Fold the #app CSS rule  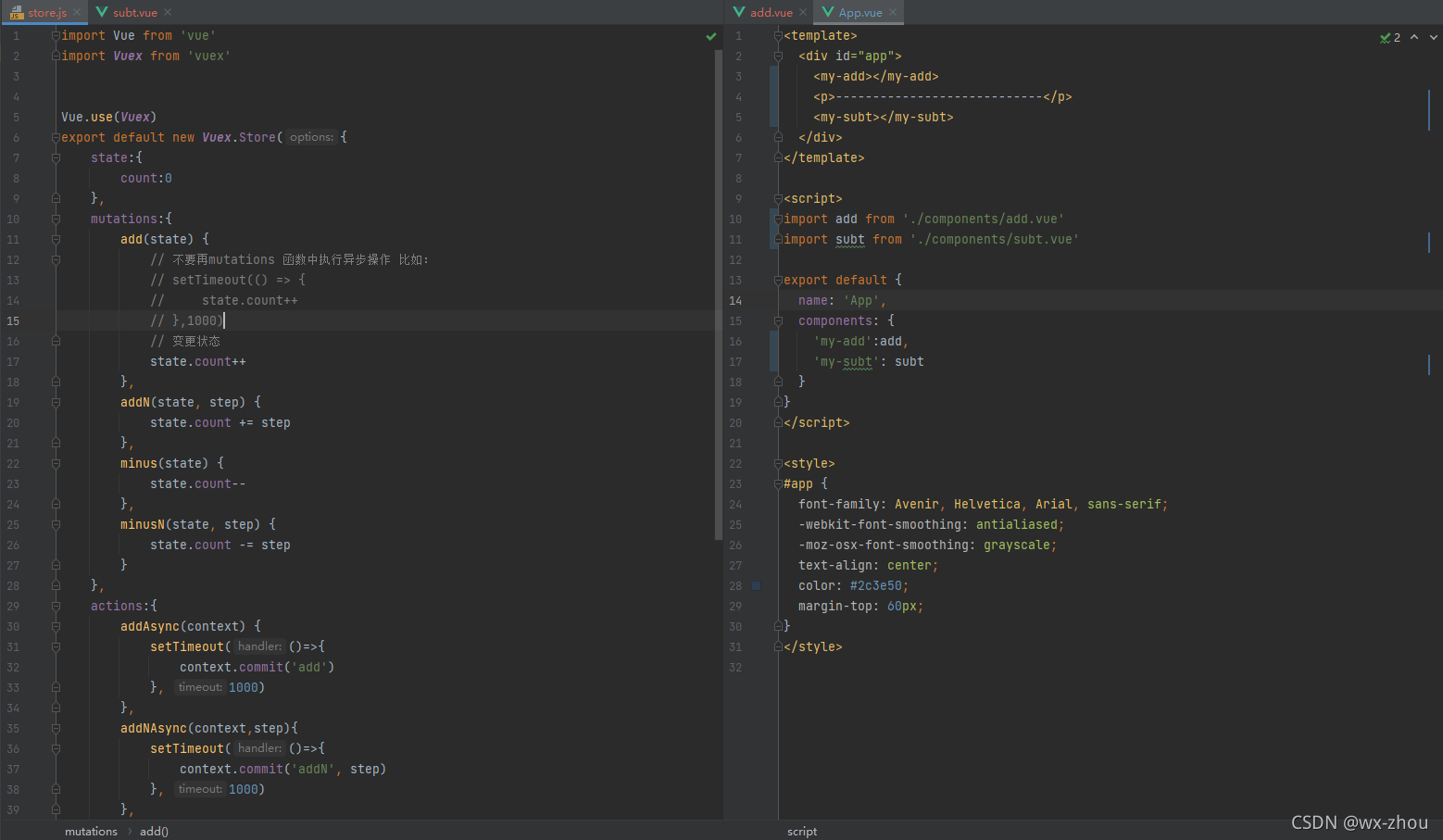[x=778, y=483]
